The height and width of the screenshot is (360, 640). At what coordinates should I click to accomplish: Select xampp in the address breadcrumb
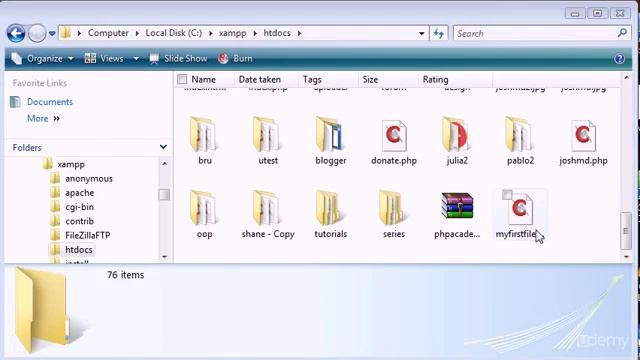click(x=232, y=33)
